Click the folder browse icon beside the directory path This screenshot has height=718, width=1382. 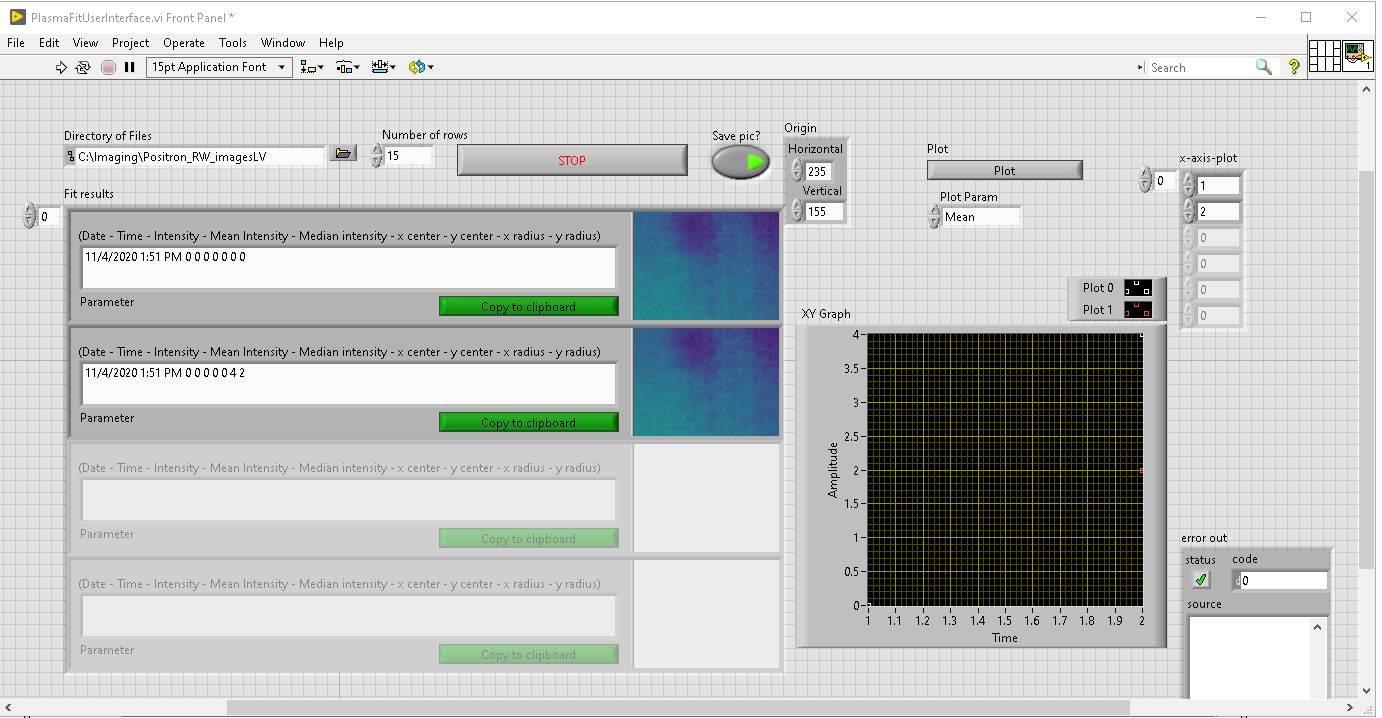pyautogui.click(x=343, y=154)
